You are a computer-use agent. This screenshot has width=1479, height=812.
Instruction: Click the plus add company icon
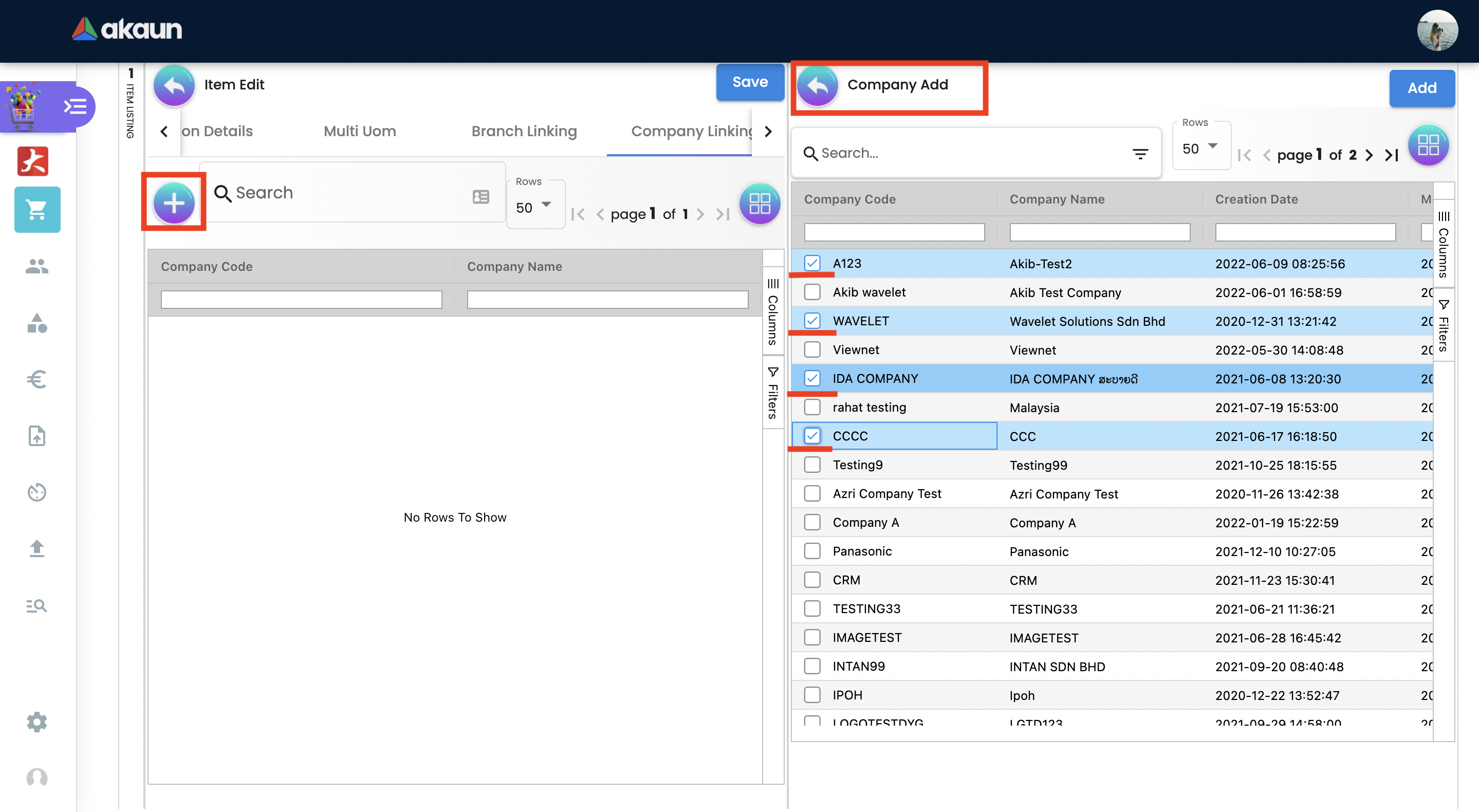pyautogui.click(x=173, y=202)
